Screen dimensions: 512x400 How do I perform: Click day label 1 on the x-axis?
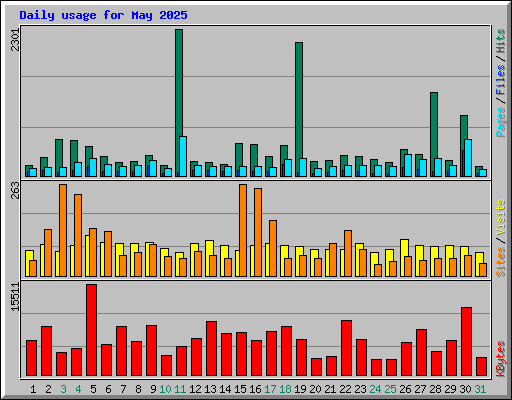pos(33,389)
